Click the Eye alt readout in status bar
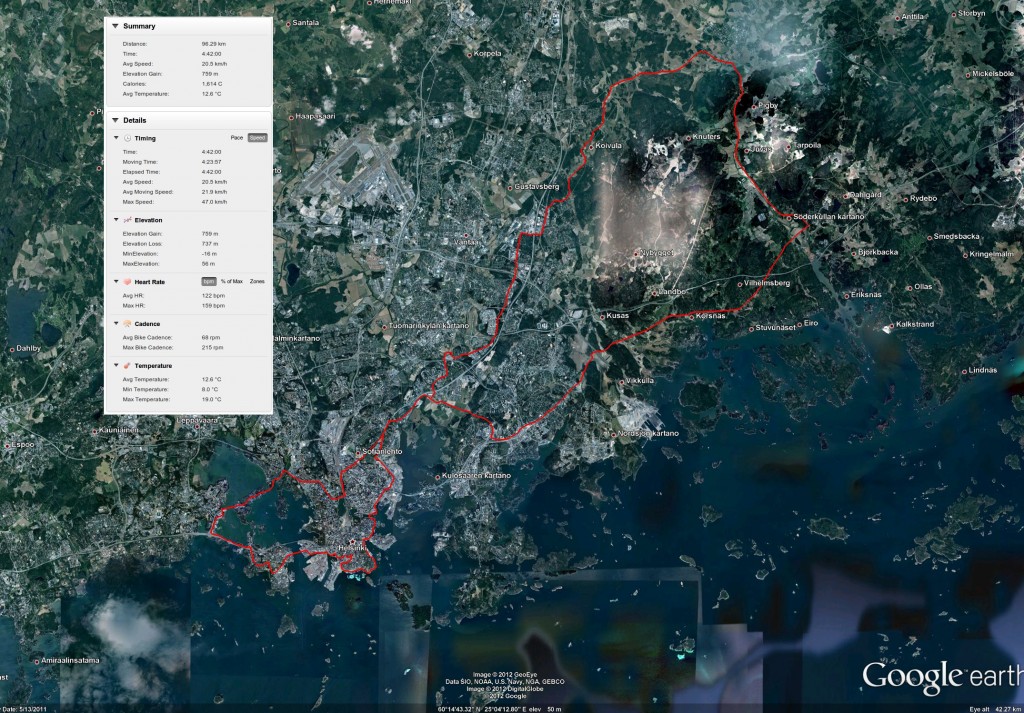Screen dimensions: 1024x713 pos(995,708)
